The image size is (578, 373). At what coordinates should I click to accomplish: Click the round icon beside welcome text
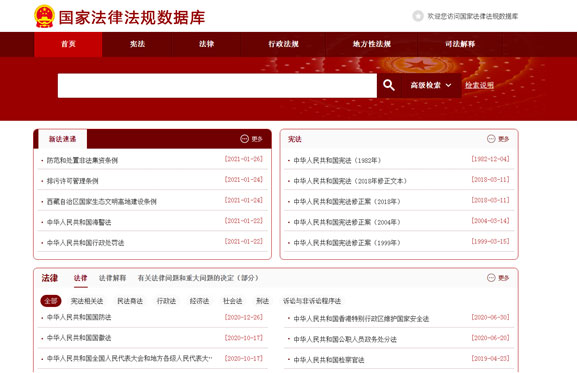coord(418,16)
